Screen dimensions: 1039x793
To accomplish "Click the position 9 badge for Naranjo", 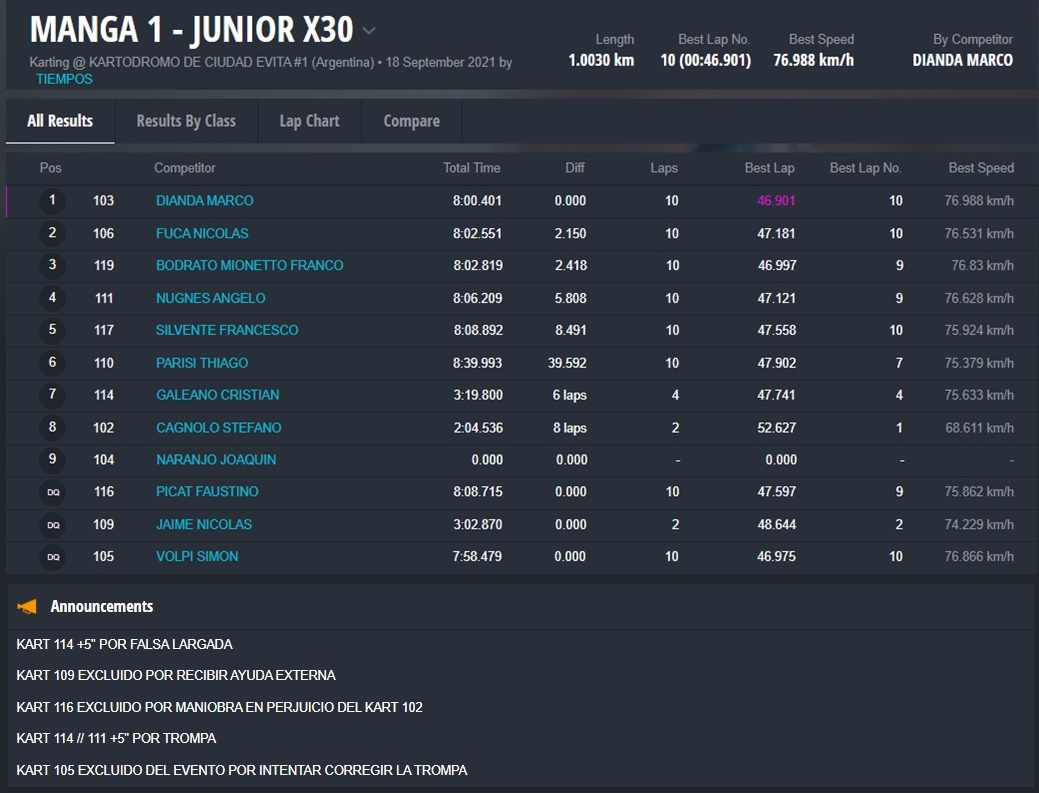I will coord(52,460).
